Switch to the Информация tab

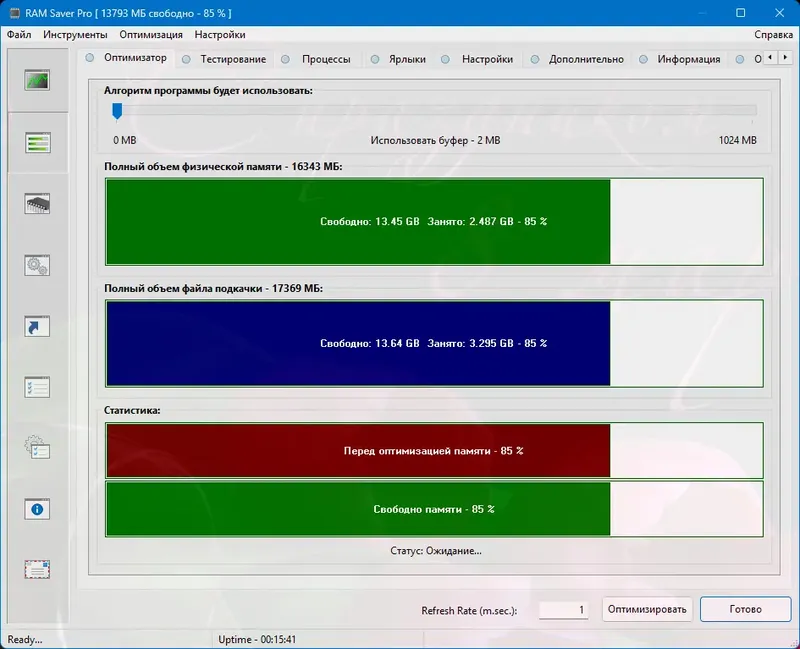680,59
